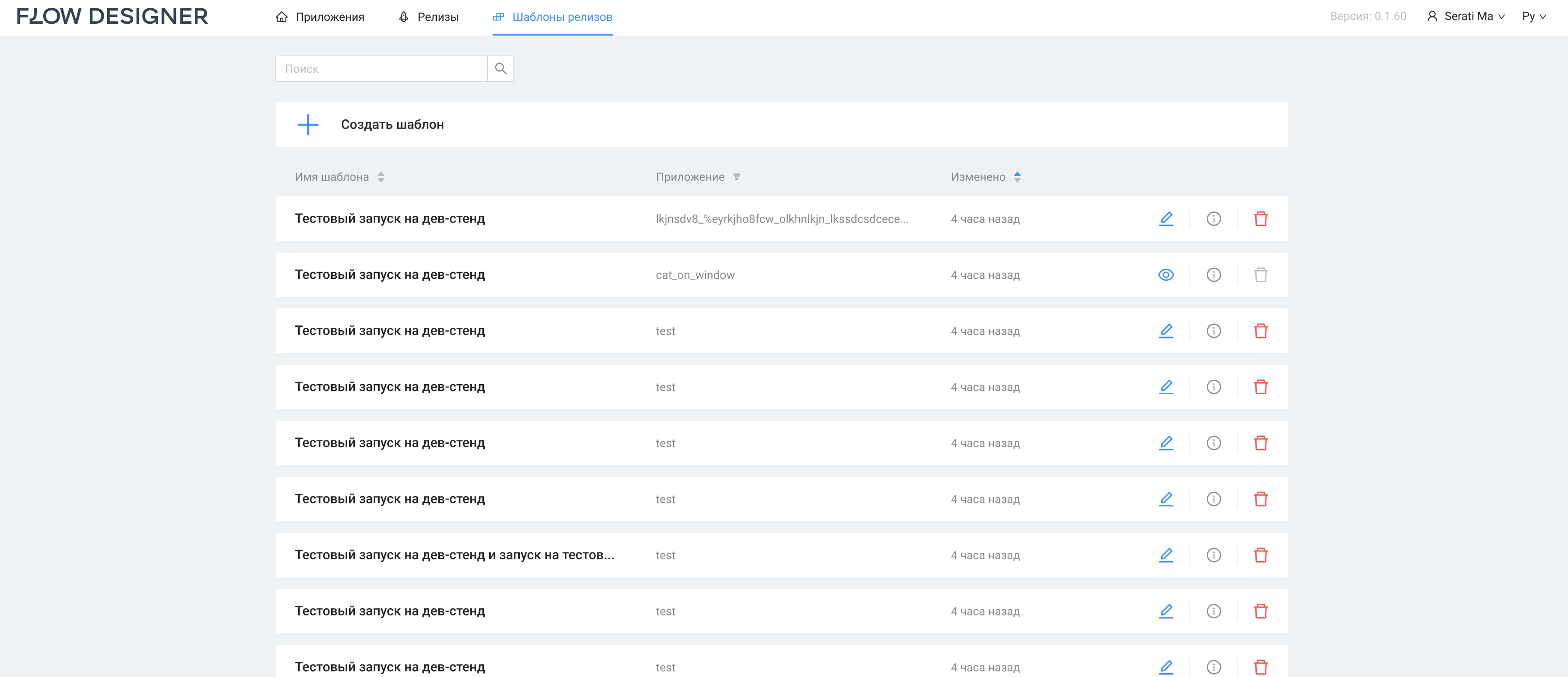The height and width of the screenshot is (677, 1568).
Task: Click the greyed trash icon for cat_on_window
Action: [1260, 274]
